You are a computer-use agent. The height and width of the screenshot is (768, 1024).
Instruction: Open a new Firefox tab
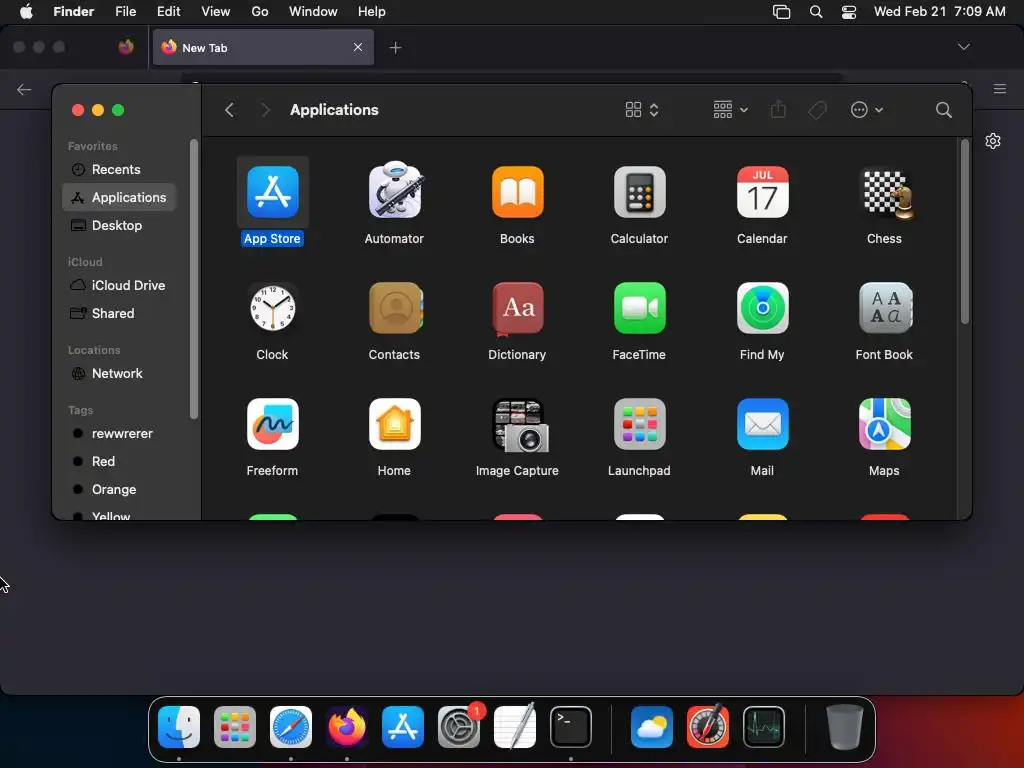point(395,48)
